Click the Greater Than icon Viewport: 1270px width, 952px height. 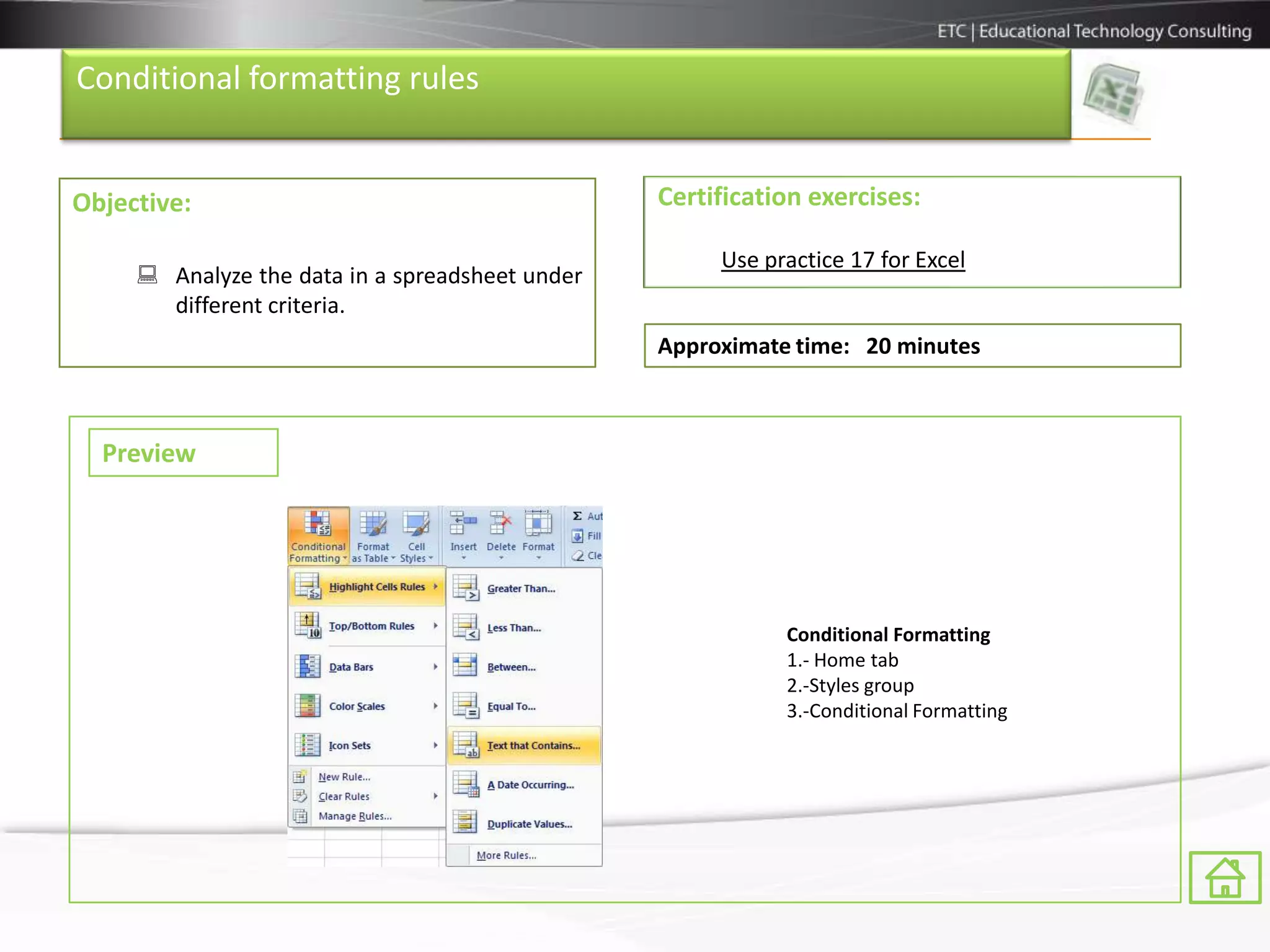click(x=466, y=588)
